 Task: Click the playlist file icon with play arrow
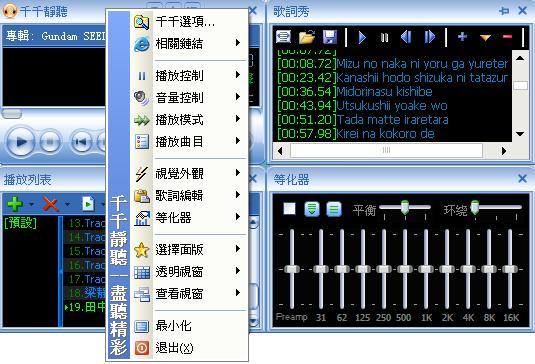88,204
